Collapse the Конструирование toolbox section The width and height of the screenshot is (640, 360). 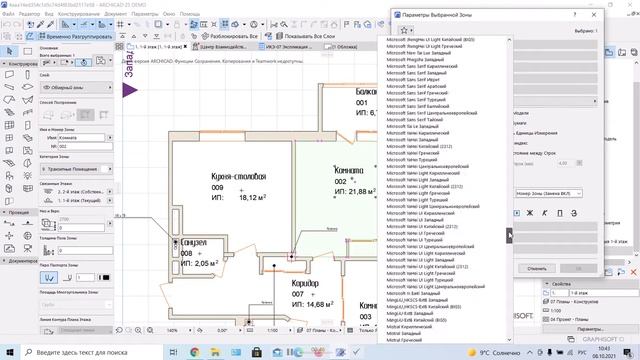pyautogui.click(x=4, y=64)
